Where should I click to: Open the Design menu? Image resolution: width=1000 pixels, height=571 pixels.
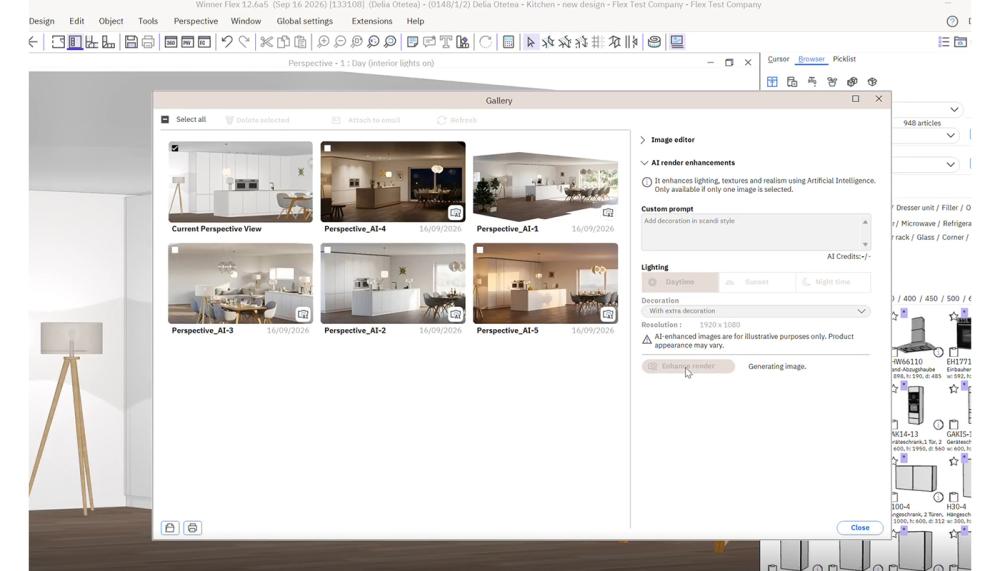tap(41, 21)
